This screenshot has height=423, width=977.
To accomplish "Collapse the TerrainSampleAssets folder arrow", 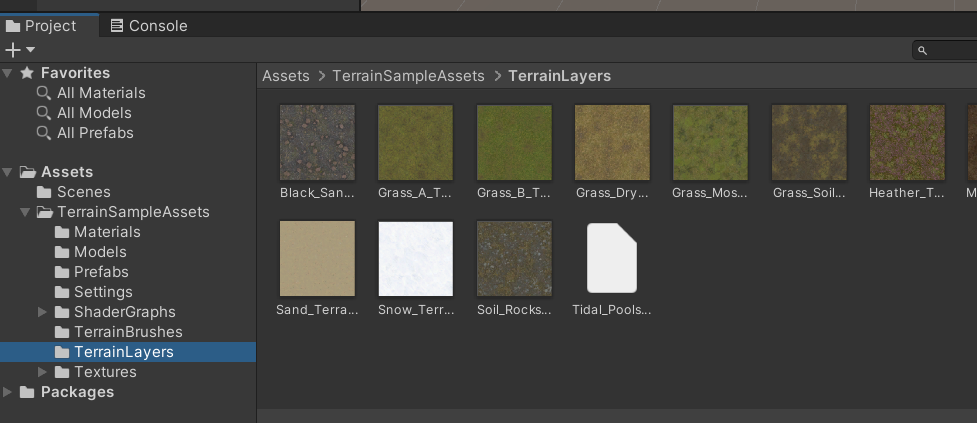I will [x=25, y=212].
